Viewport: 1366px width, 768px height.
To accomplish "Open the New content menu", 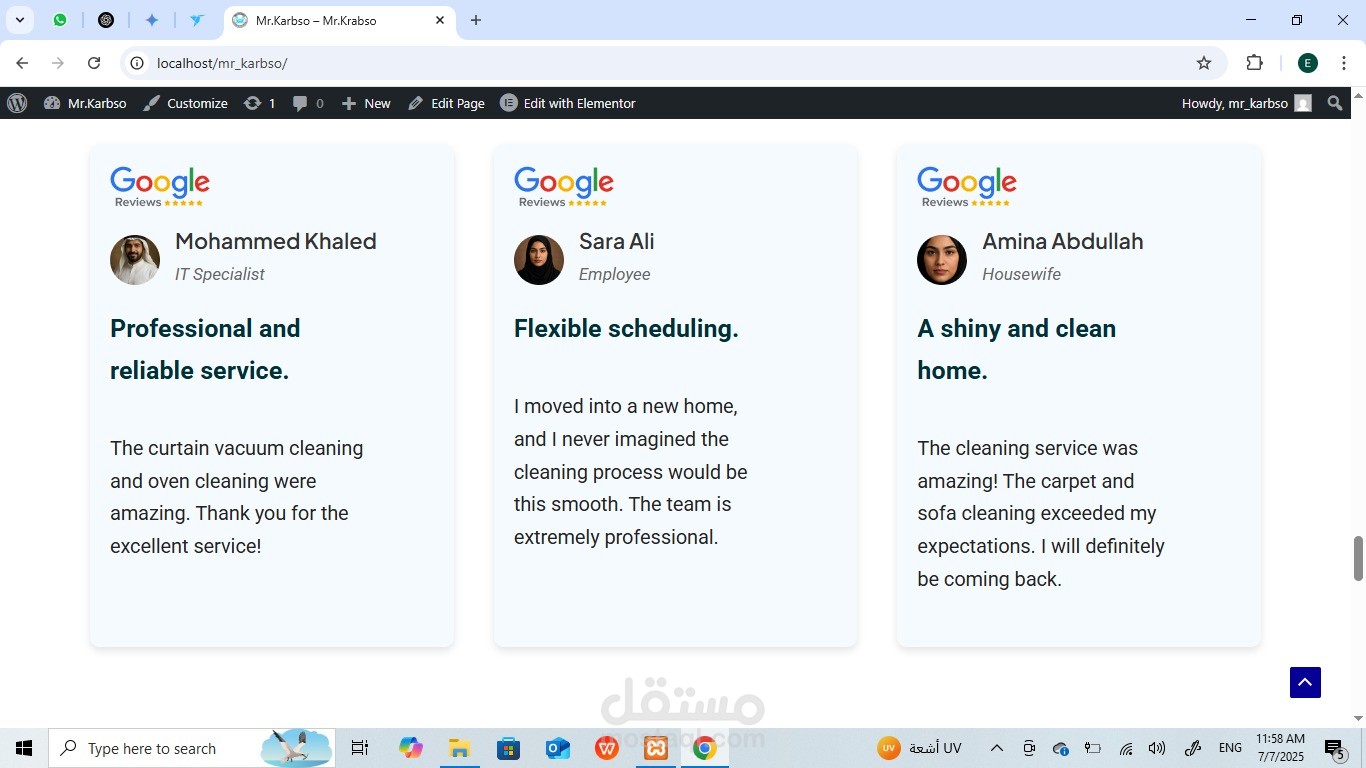I will 366,103.
